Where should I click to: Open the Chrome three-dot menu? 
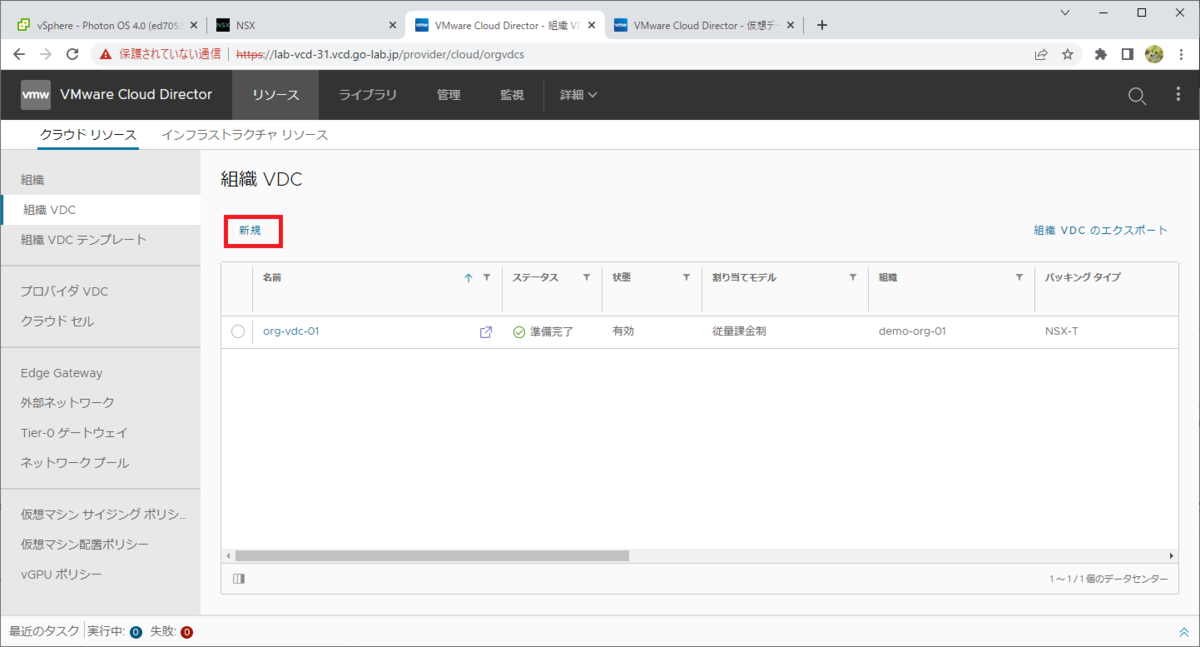(1181, 54)
